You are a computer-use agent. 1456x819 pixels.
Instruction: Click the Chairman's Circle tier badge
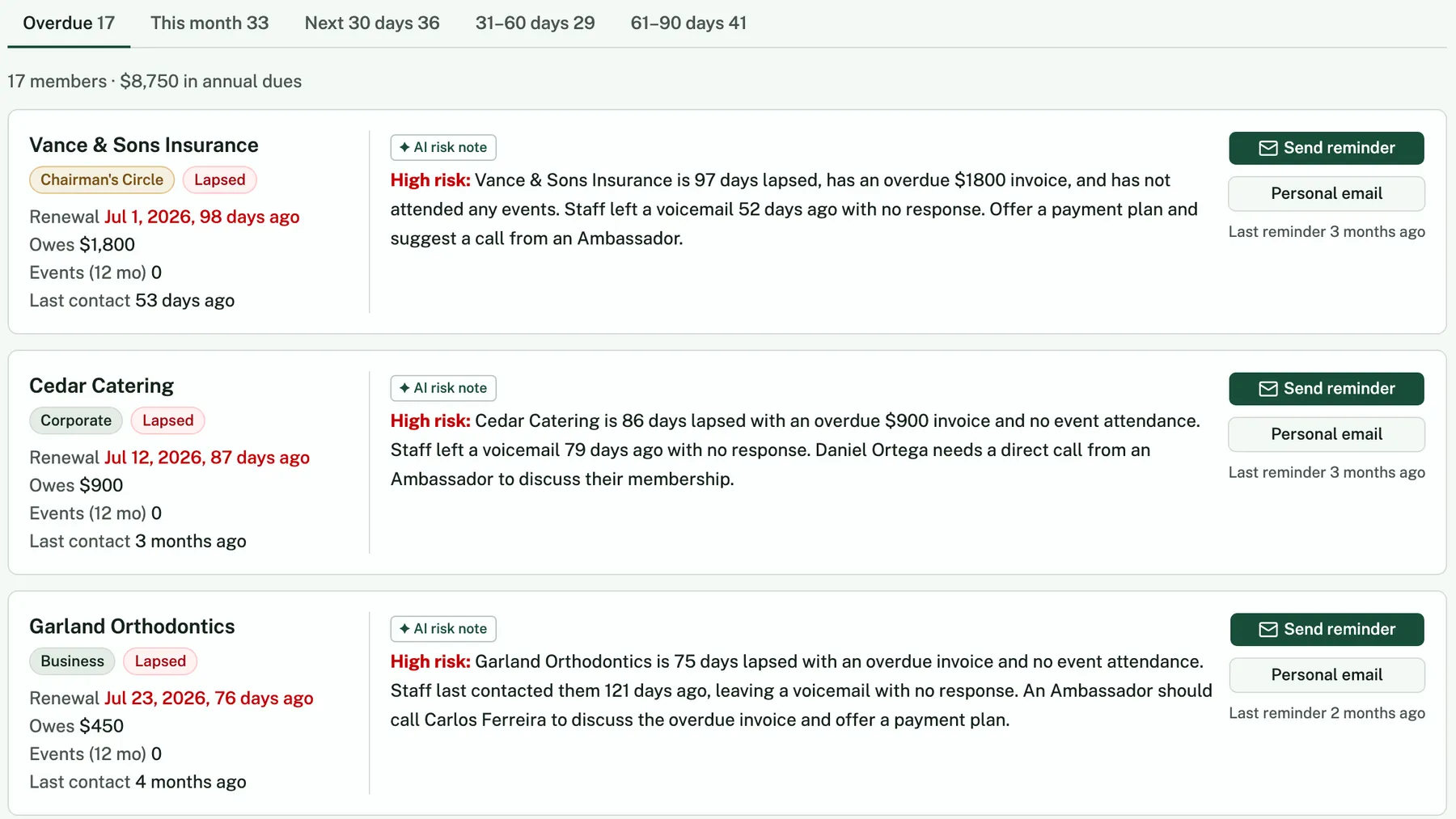coord(102,179)
